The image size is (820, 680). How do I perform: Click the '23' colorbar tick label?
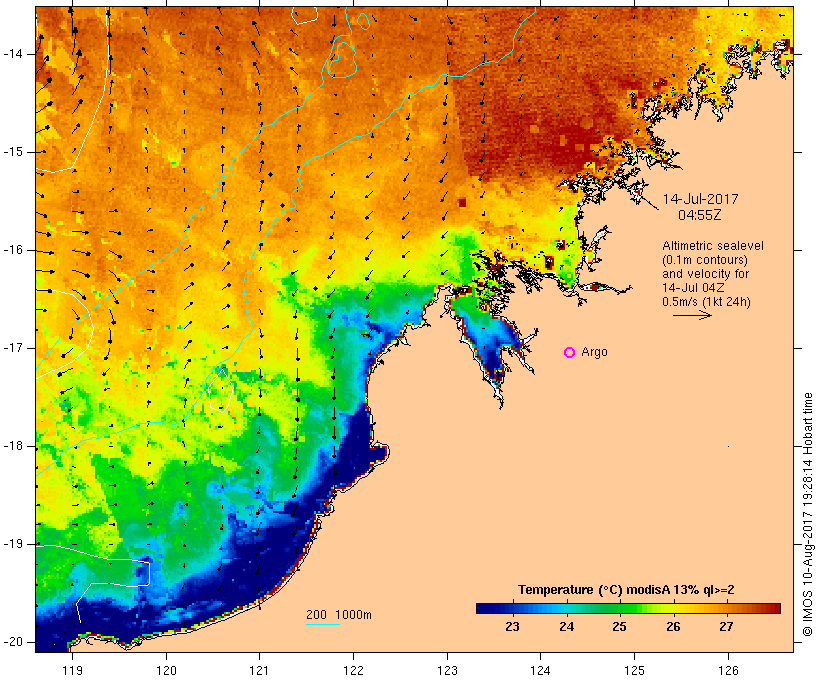click(x=512, y=627)
